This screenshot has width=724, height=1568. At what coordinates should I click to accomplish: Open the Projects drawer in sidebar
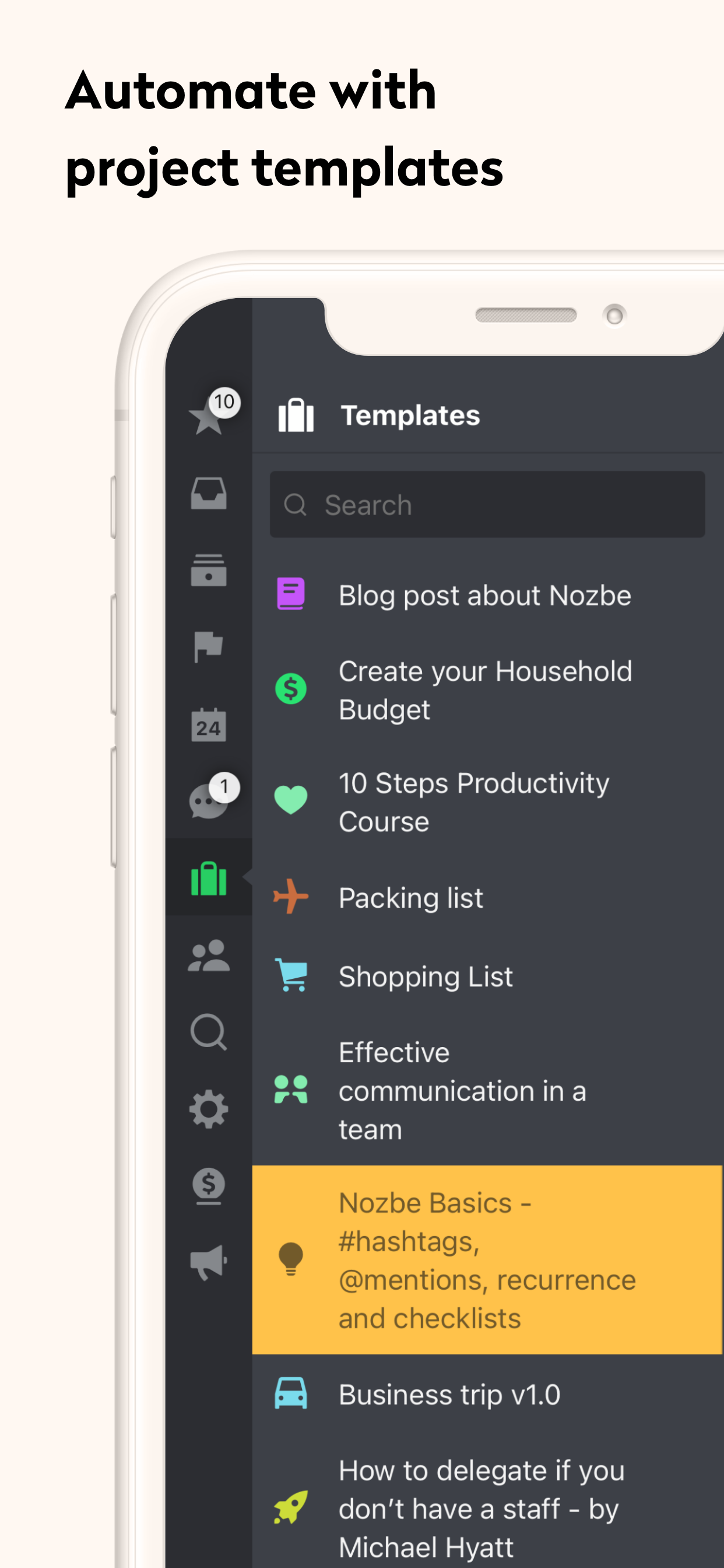[x=209, y=570]
